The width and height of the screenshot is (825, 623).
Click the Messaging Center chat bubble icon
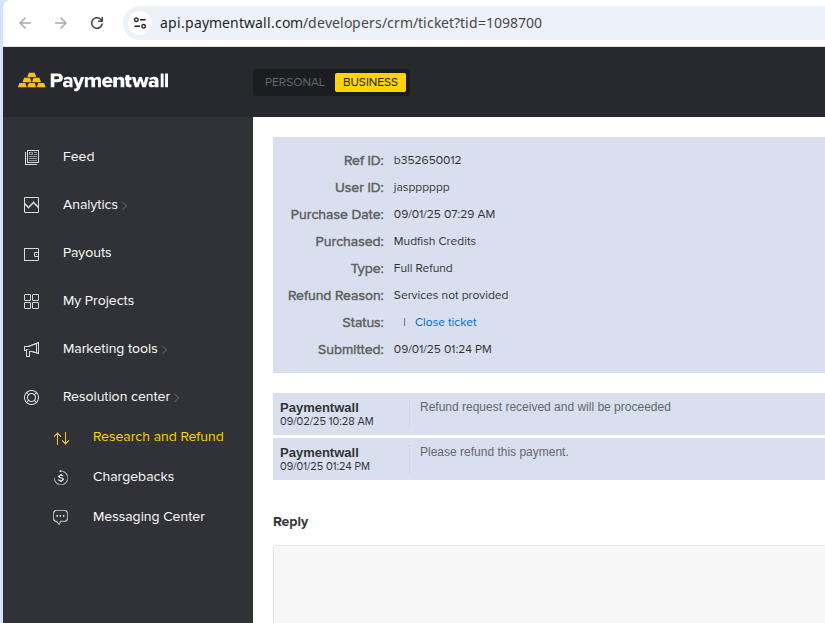61,517
